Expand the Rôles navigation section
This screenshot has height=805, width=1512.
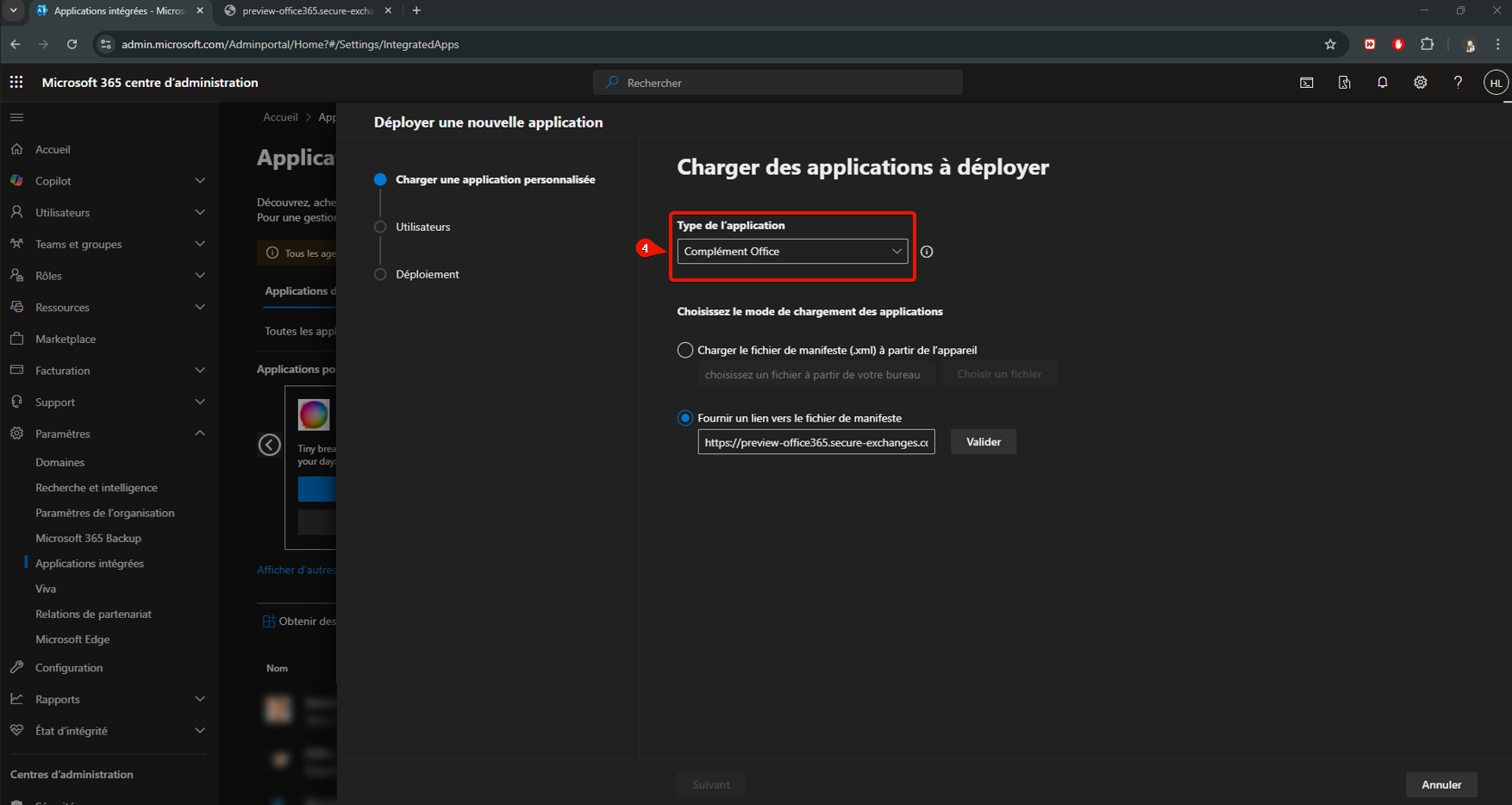click(x=200, y=276)
